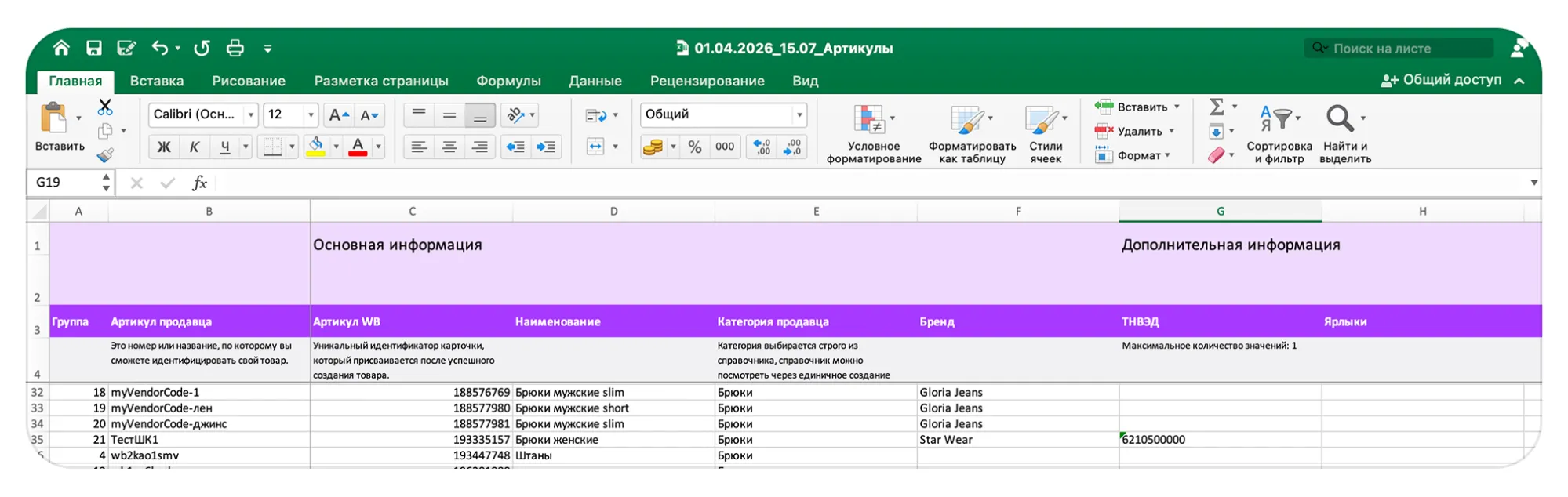This screenshot has height=497, width=1568.
Task: Open the font color dropdown arrow
Action: pyautogui.click(x=378, y=147)
